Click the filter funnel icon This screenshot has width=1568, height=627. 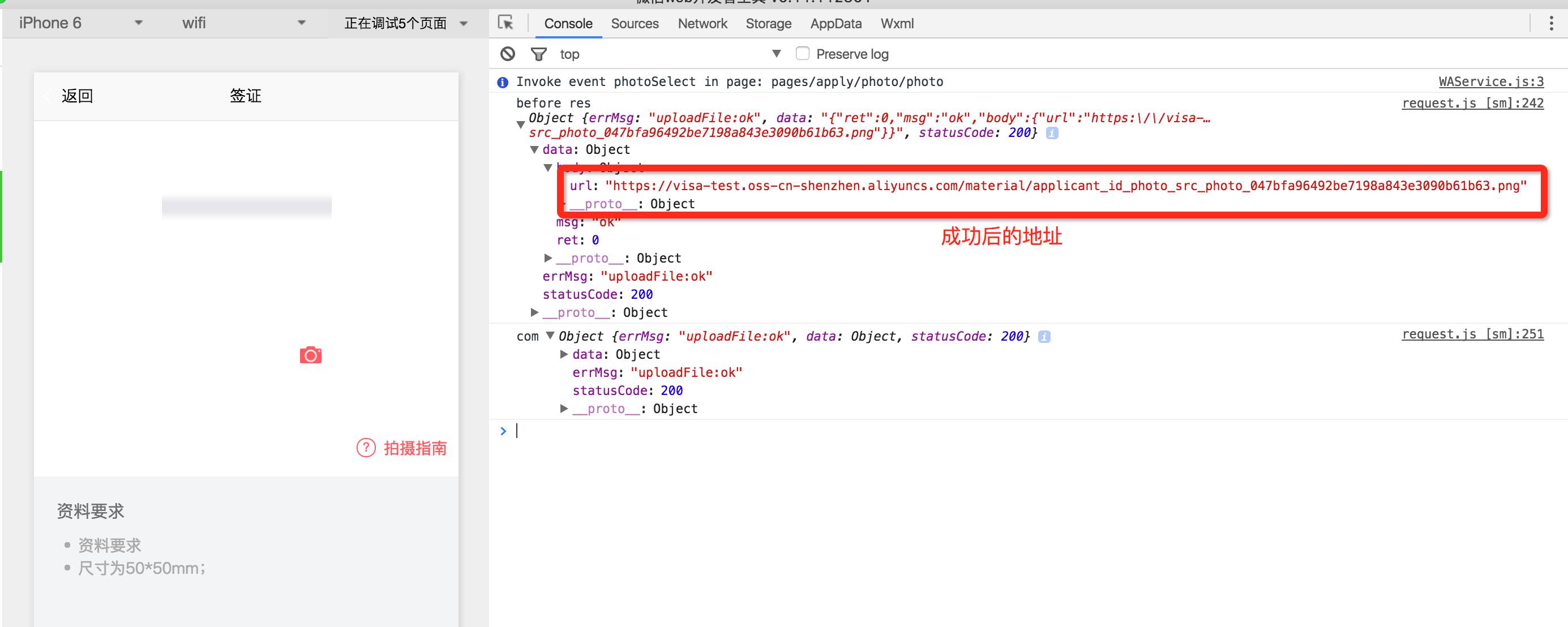point(538,54)
